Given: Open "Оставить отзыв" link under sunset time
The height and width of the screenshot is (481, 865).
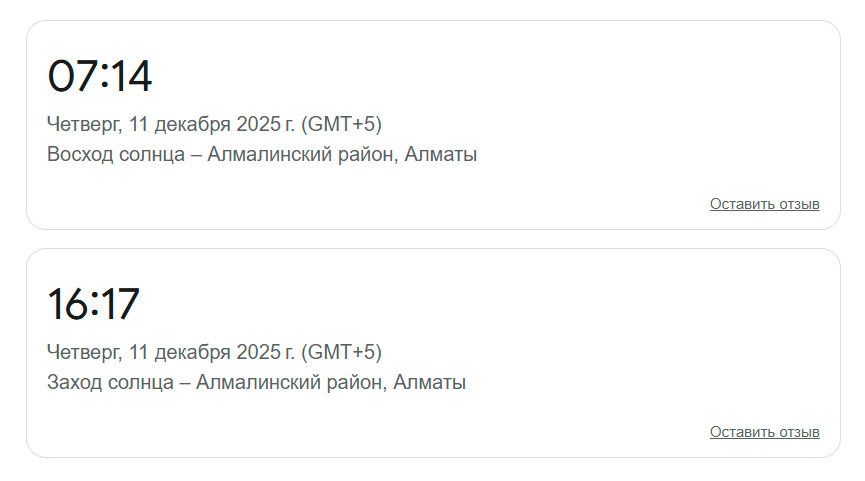Looking at the screenshot, I should point(764,432).
